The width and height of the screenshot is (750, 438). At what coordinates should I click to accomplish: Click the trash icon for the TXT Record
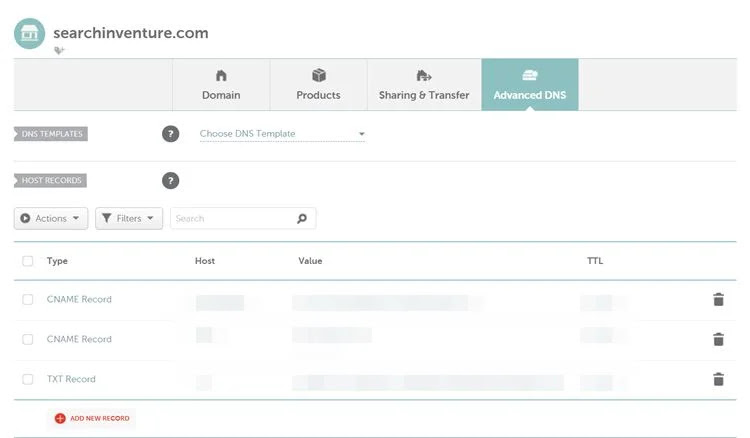tap(718, 379)
